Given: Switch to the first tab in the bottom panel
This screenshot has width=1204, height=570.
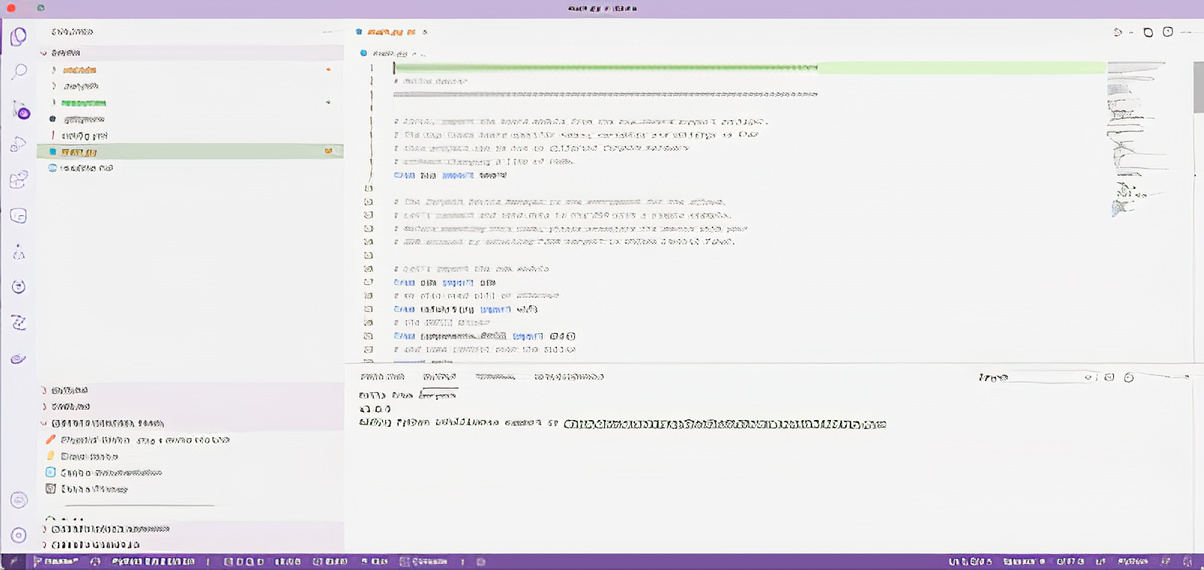Looking at the screenshot, I should [381, 377].
